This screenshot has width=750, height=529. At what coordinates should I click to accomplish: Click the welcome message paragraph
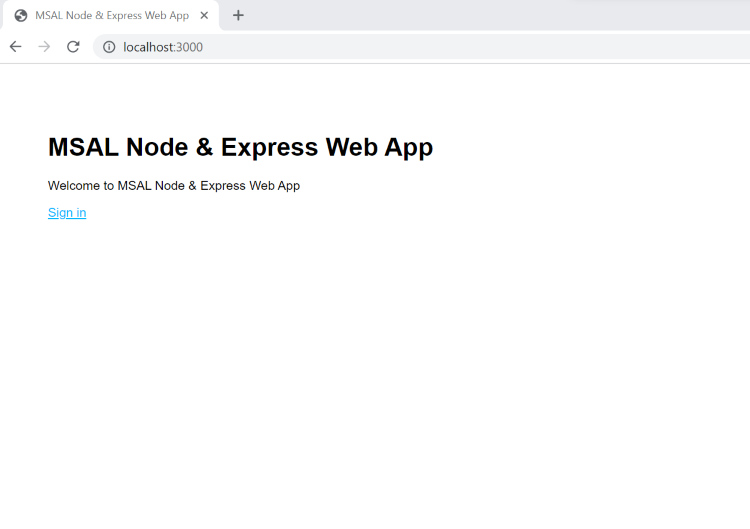(x=174, y=186)
